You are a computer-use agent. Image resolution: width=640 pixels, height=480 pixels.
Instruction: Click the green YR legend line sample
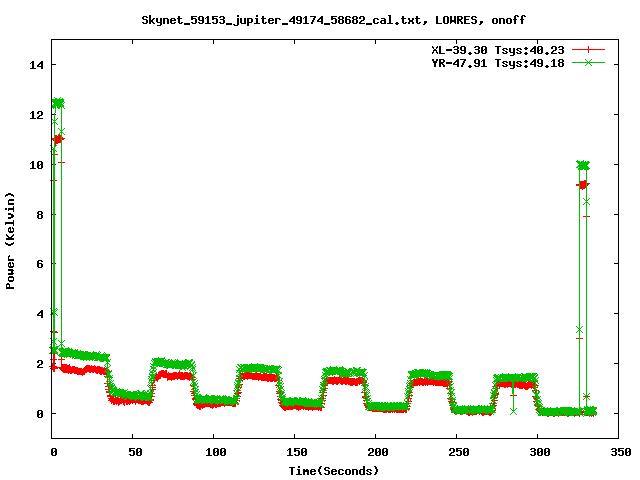coord(588,62)
